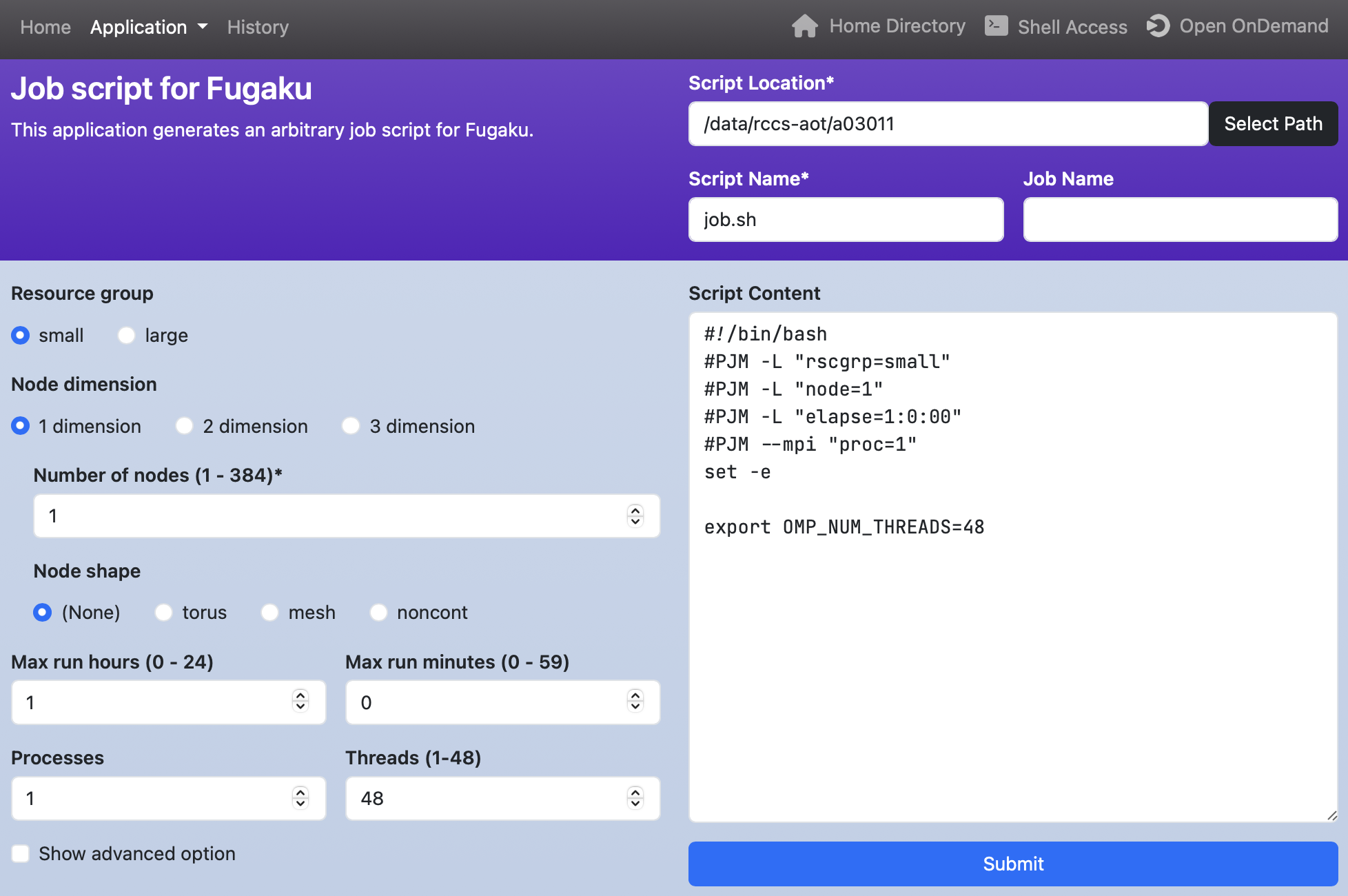
Task: Adjust Max run minutes stepper arrows
Action: point(635,702)
